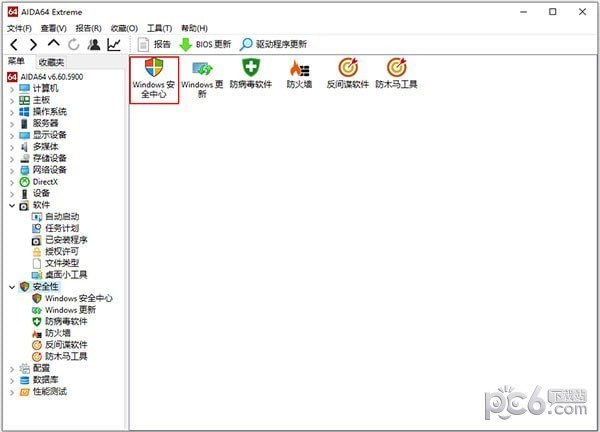Select AIDA64 v6.60.5900 root node

(45, 77)
